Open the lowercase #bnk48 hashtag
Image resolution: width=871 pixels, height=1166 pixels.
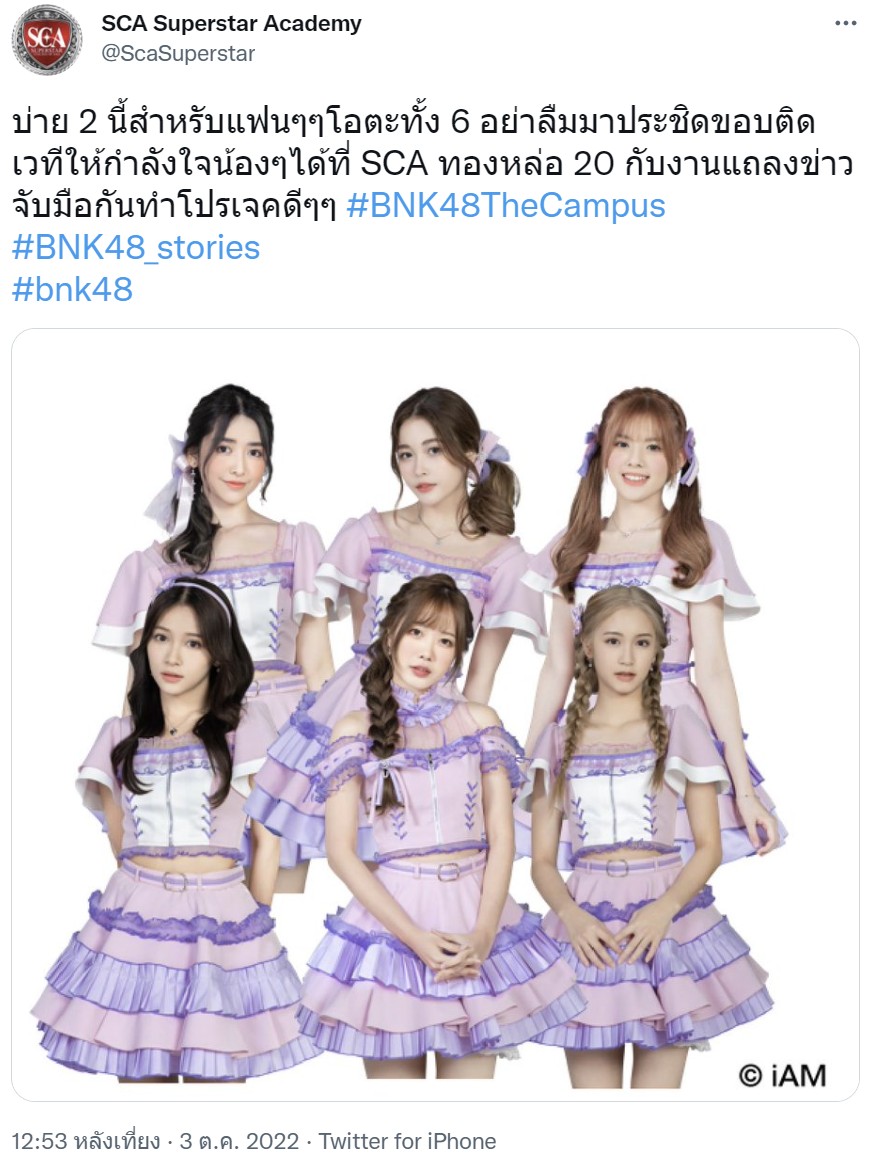(72, 289)
